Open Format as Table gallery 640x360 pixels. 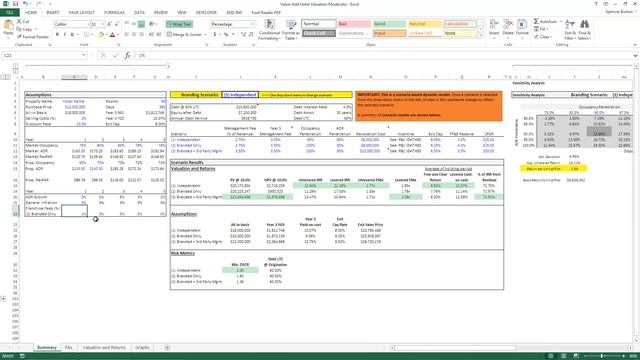[291, 29]
